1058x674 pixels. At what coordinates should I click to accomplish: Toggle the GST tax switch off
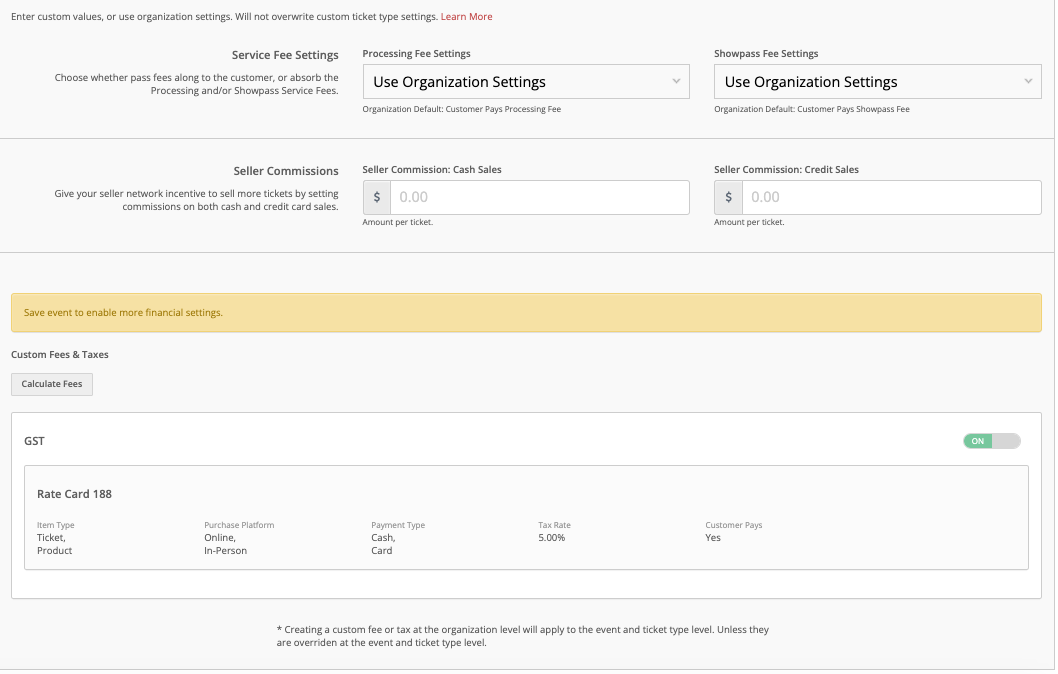click(x=991, y=441)
